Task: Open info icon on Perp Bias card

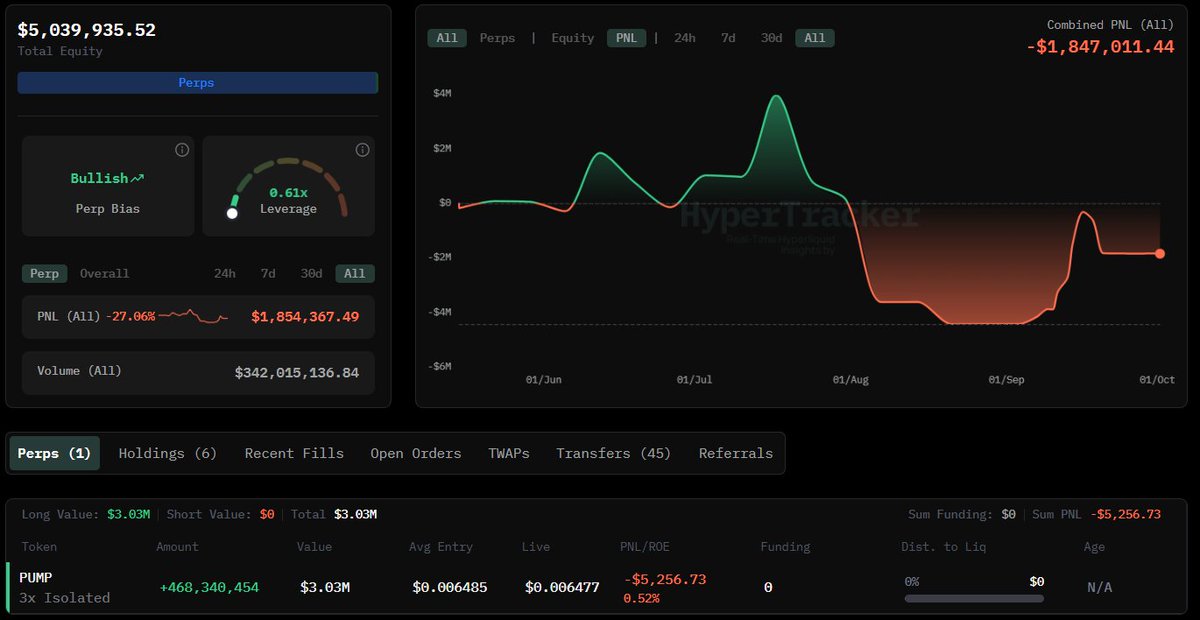Action: 182,150
